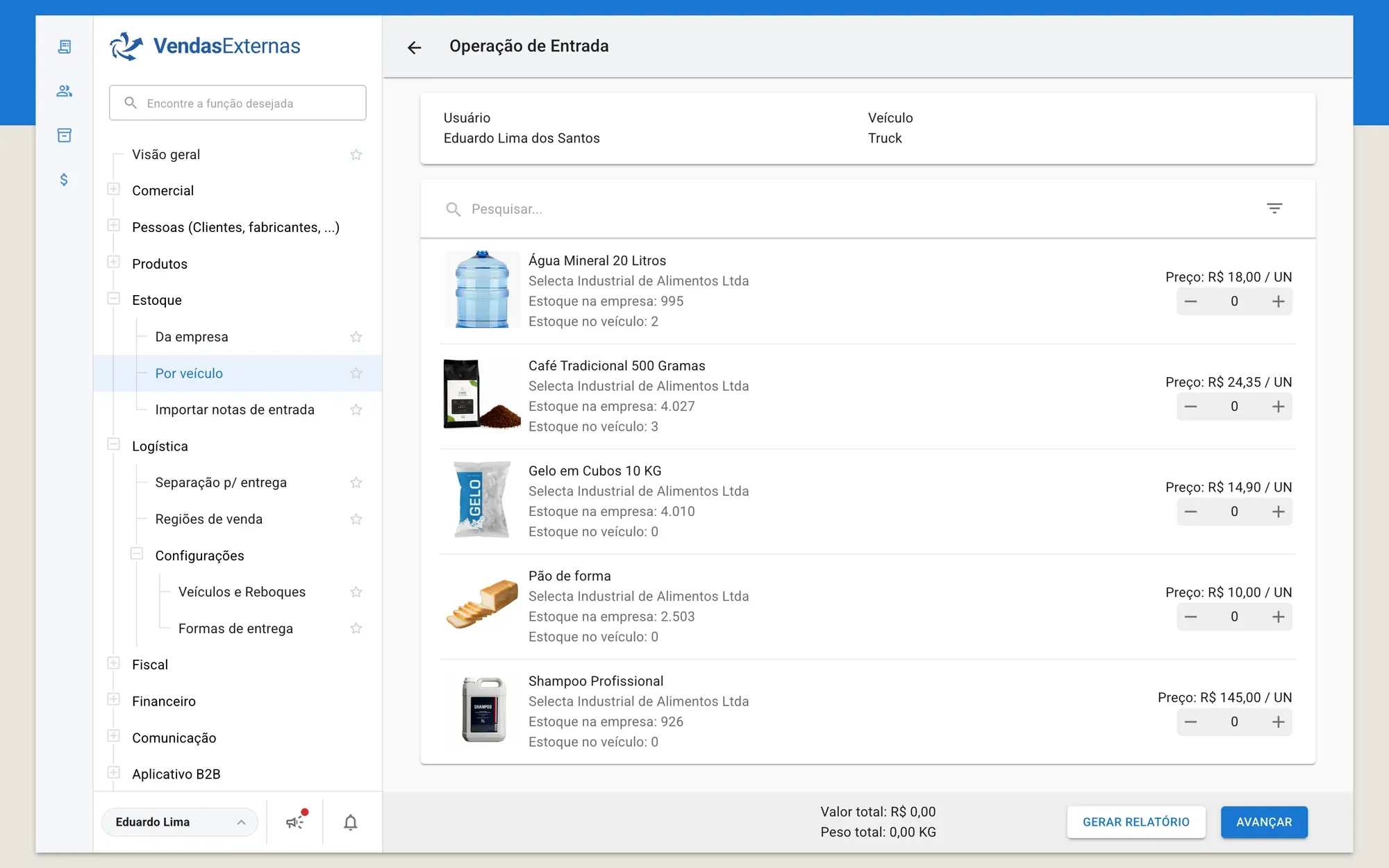Click the megaphone announcements icon

295,822
